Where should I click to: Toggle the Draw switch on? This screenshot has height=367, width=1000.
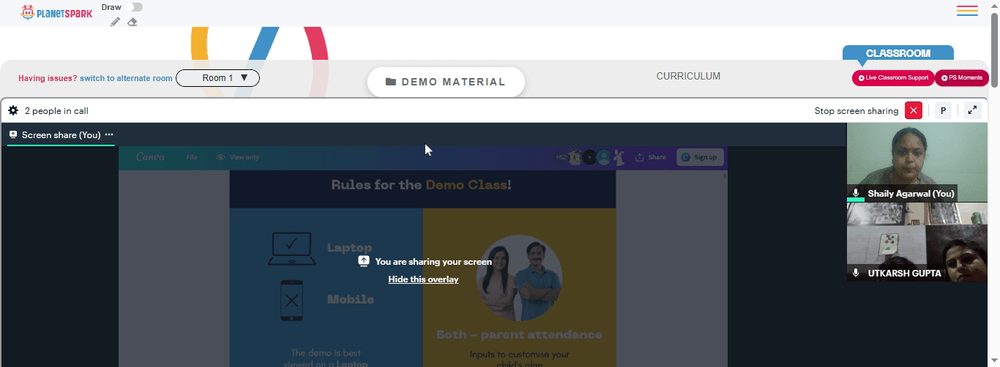click(x=134, y=7)
